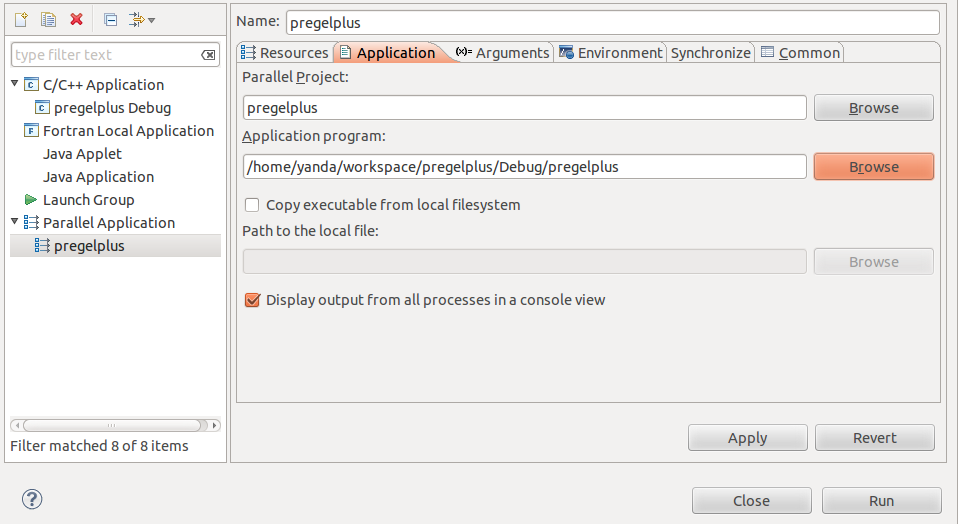Screen dimensions: 958x524
Task: Click the Apply button
Action: pyautogui.click(x=747, y=438)
